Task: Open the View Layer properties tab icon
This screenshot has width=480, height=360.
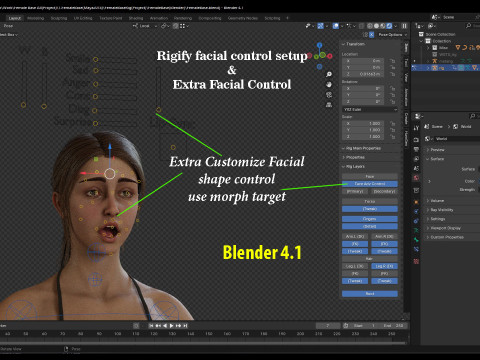Action: point(416,159)
